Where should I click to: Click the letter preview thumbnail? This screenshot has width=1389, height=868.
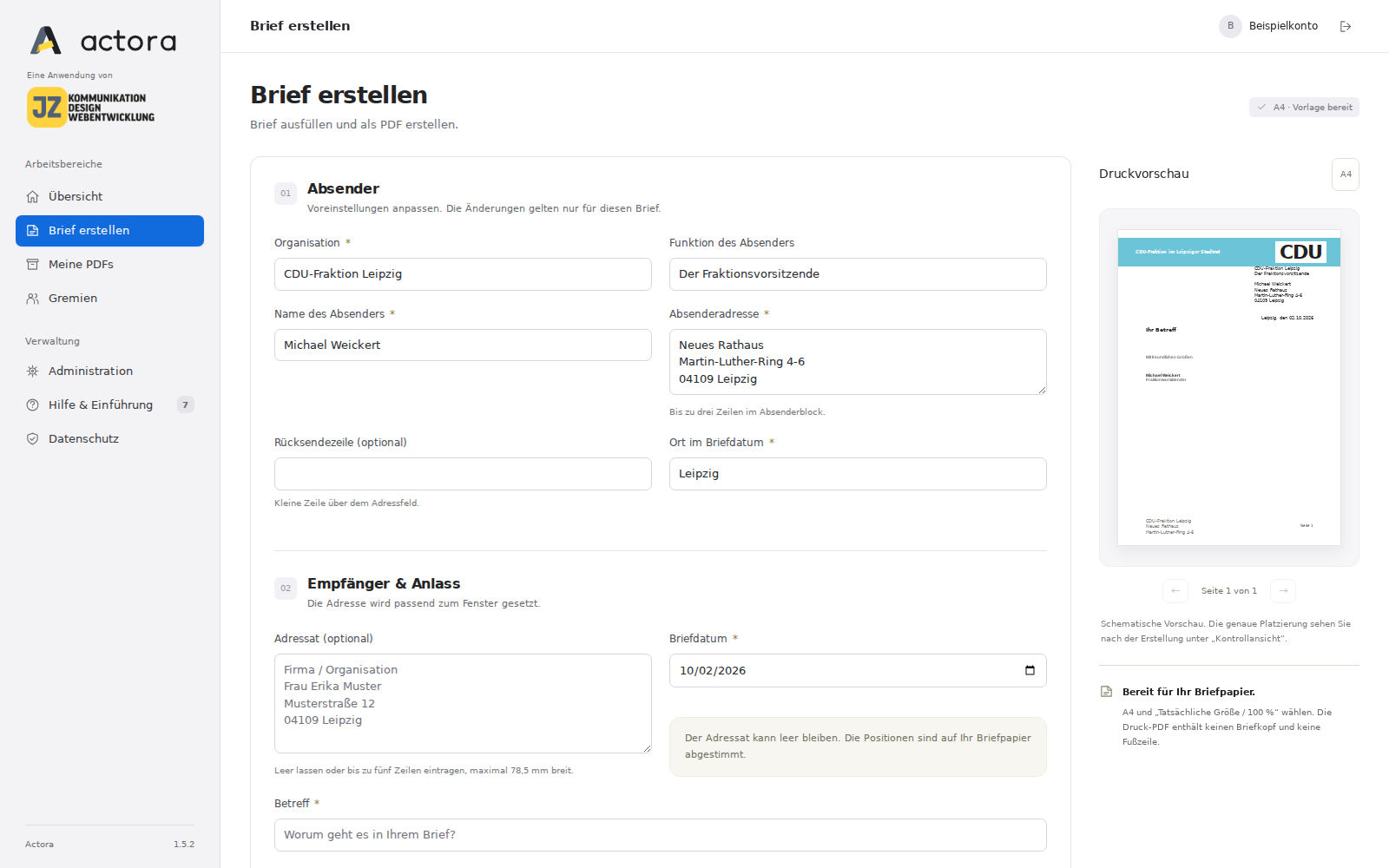pyautogui.click(x=1229, y=388)
